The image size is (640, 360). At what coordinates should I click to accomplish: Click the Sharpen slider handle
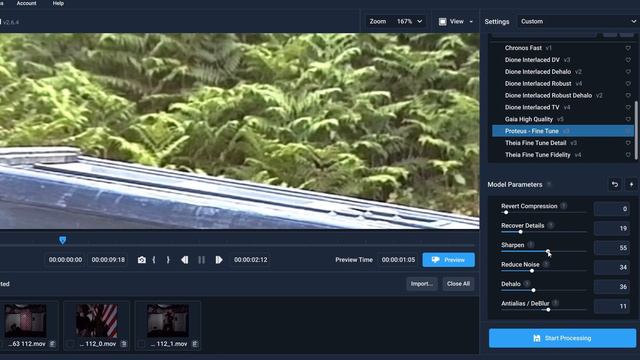pyautogui.click(x=548, y=251)
